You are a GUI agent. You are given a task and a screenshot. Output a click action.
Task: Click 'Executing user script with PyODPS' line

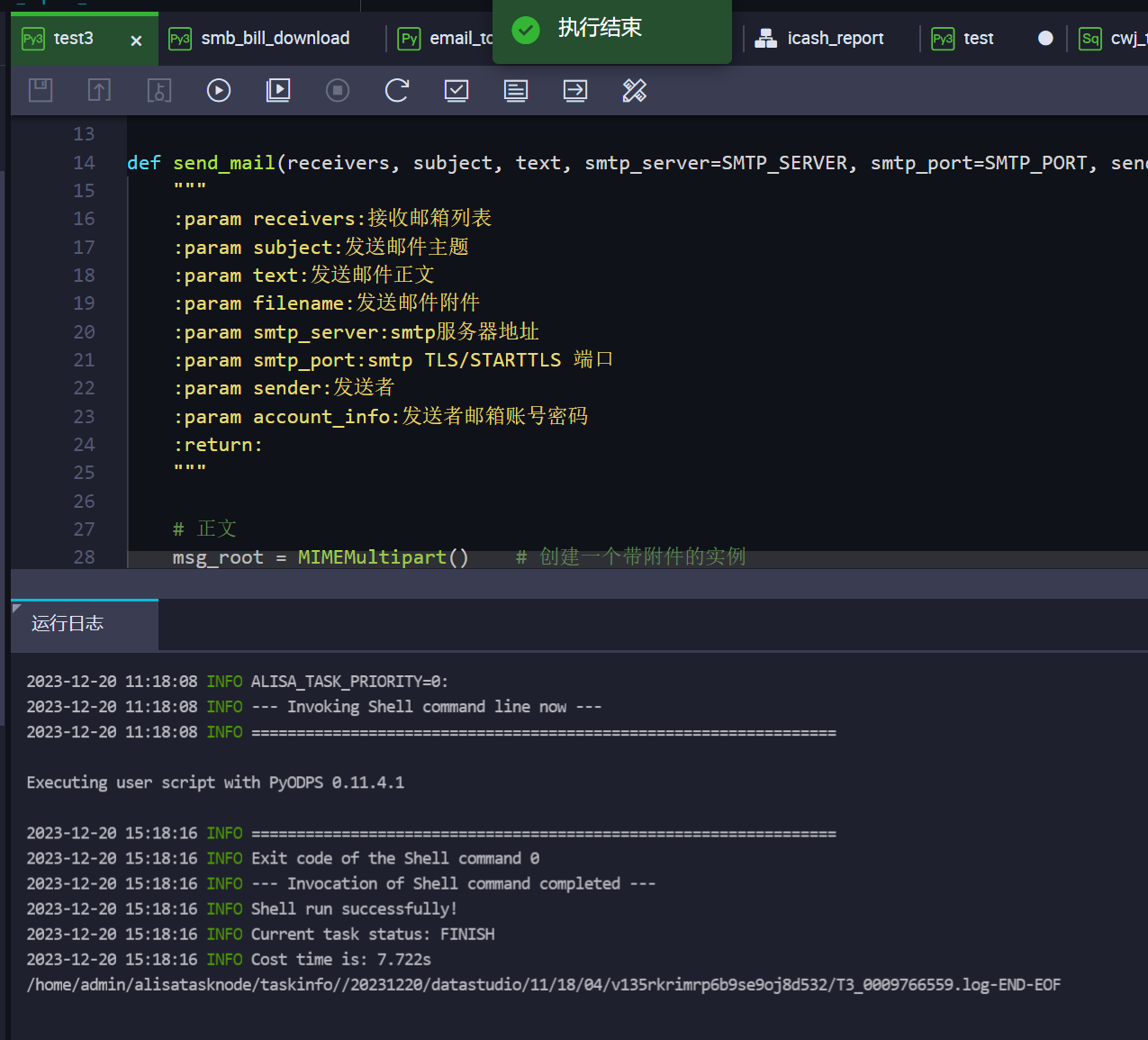[x=215, y=782]
